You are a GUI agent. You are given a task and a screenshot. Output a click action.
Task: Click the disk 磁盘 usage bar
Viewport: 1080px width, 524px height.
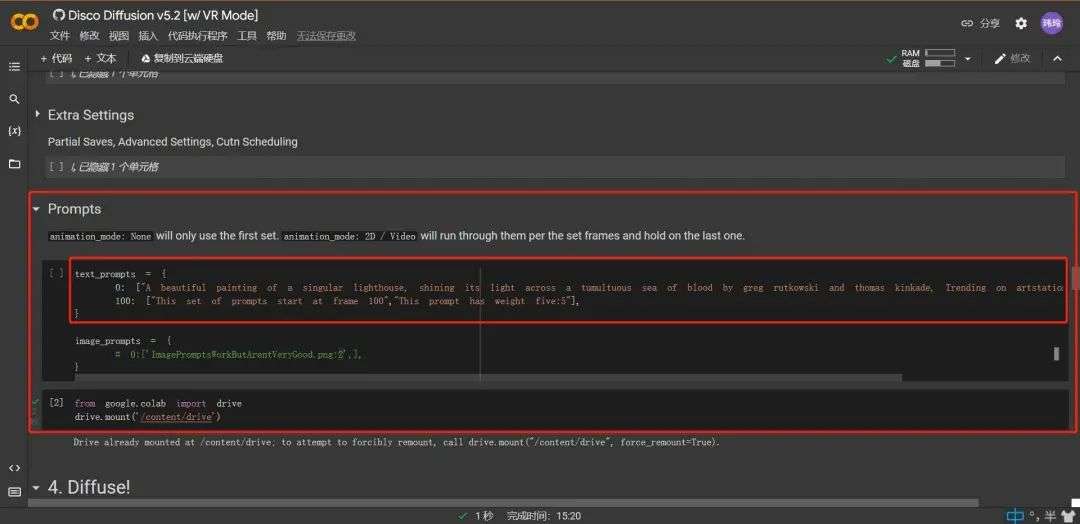[940, 63]
